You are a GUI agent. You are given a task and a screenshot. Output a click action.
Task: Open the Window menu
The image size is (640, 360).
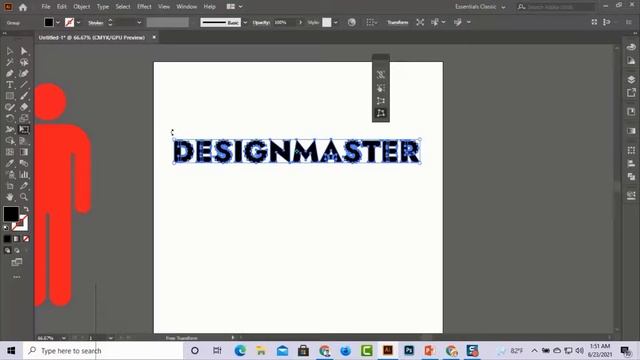point(187,7)
